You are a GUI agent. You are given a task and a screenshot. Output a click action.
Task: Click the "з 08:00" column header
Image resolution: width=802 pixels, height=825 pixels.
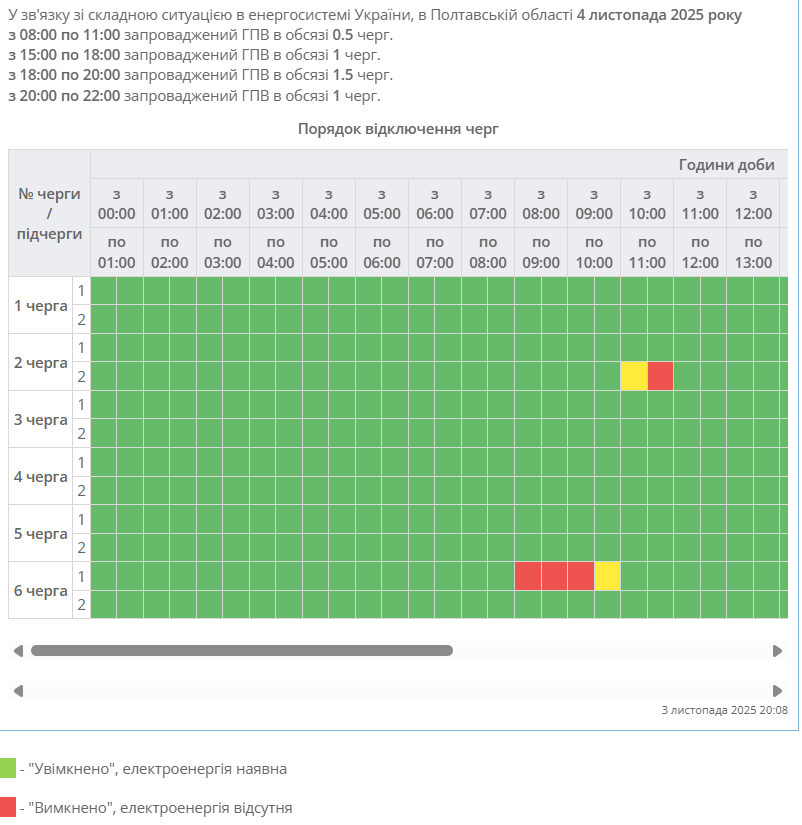click(x=541, y=203)
